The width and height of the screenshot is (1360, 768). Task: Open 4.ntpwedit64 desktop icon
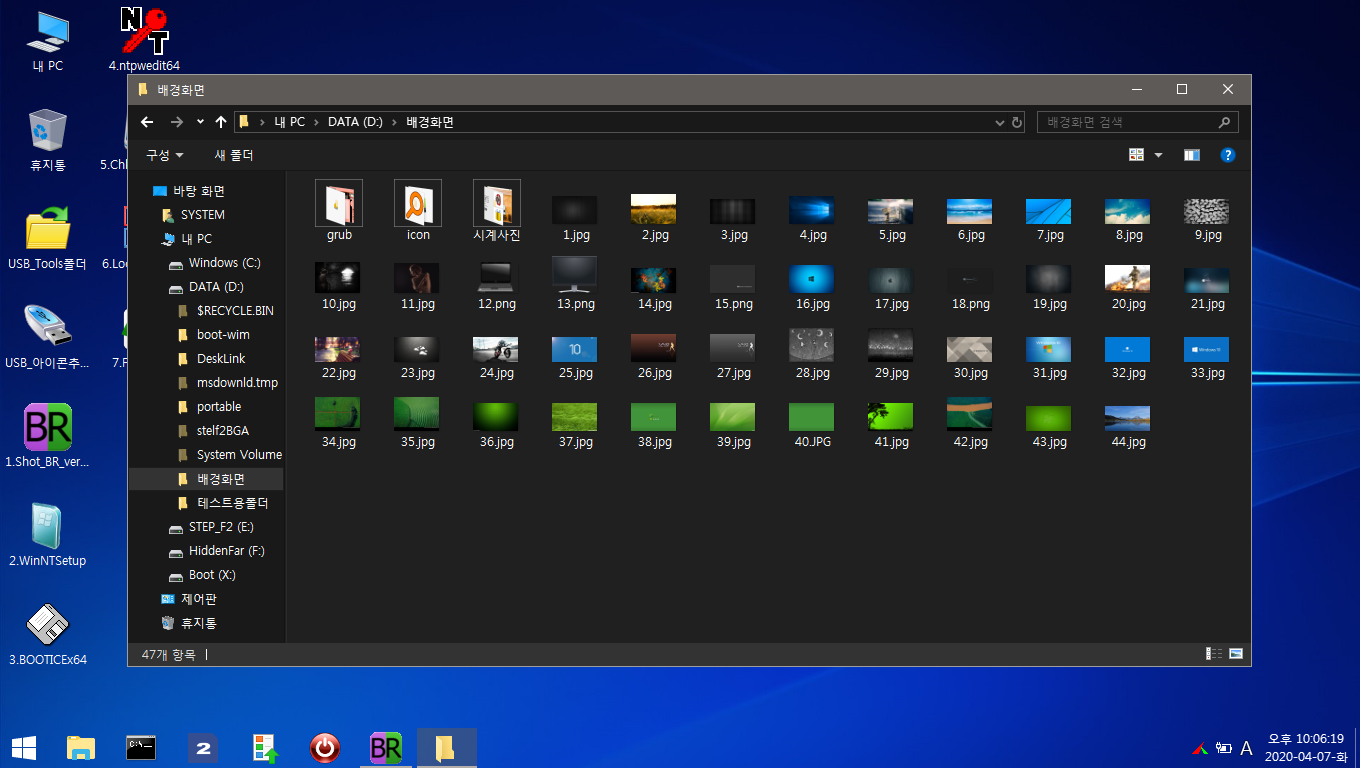[x=145, y=40]
